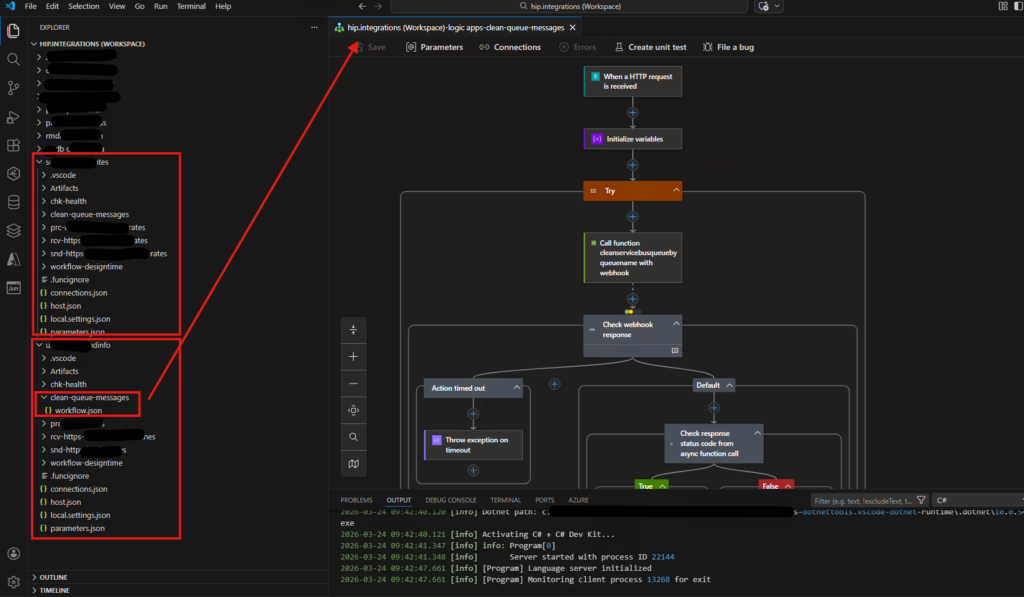Image resolution: width=1024 pixels, height=597 pixels.
Task: Collapse the Check webhook response card
Action: [x=677, y=324]
